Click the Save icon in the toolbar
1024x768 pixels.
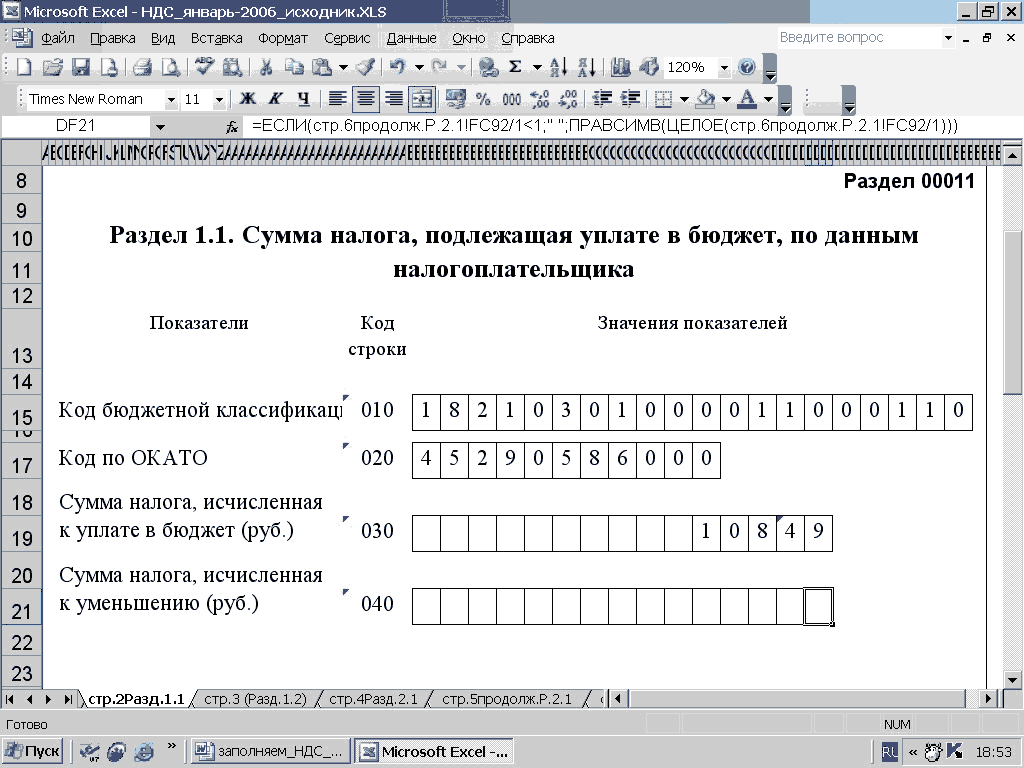[x=81, y=68]
